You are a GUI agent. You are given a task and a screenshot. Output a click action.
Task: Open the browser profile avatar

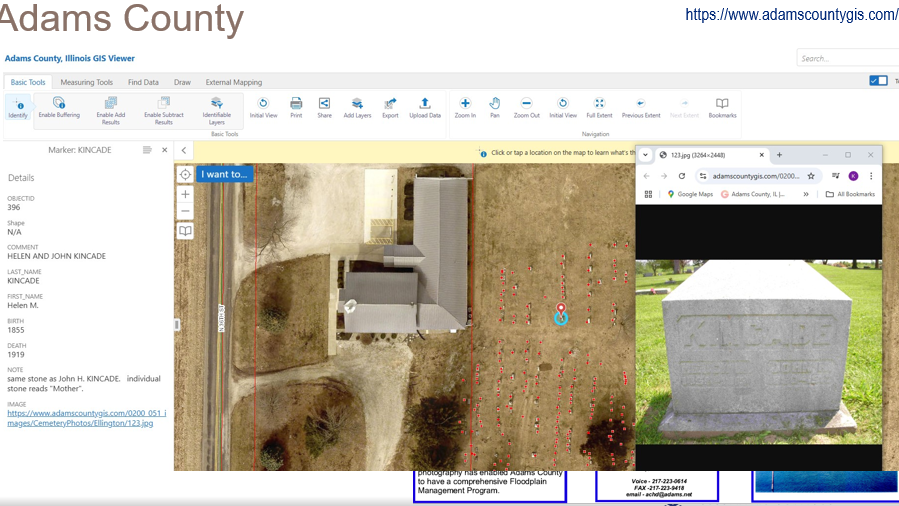click(854, 176)
